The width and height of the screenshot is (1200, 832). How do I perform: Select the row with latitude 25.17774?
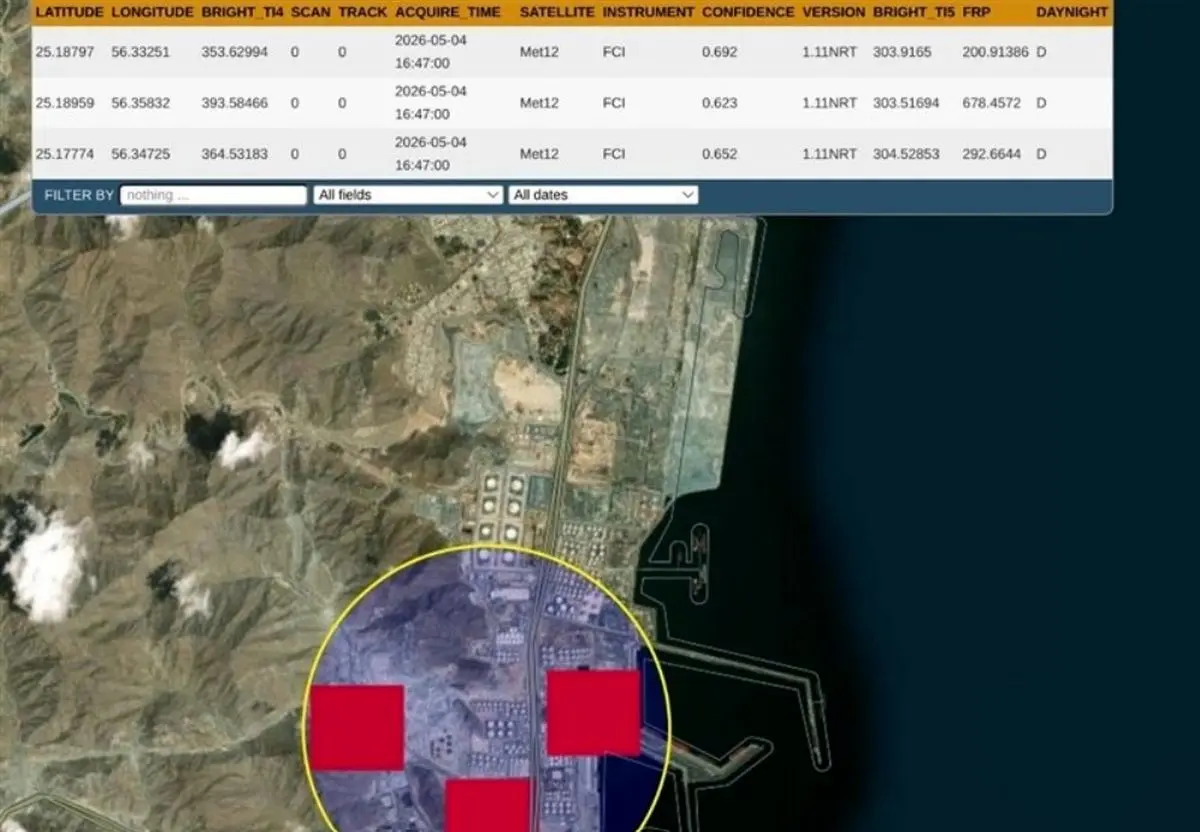point(572,154)
